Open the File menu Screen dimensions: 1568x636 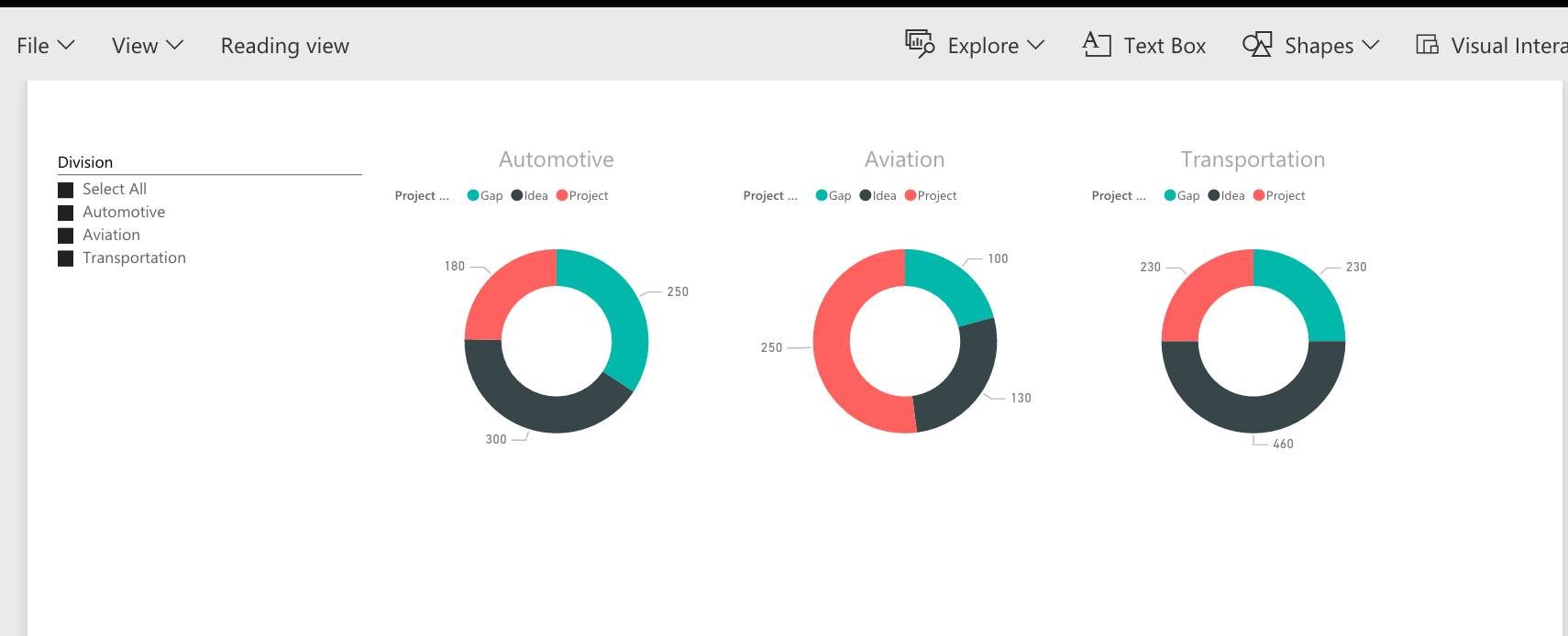tap(45, 46)
